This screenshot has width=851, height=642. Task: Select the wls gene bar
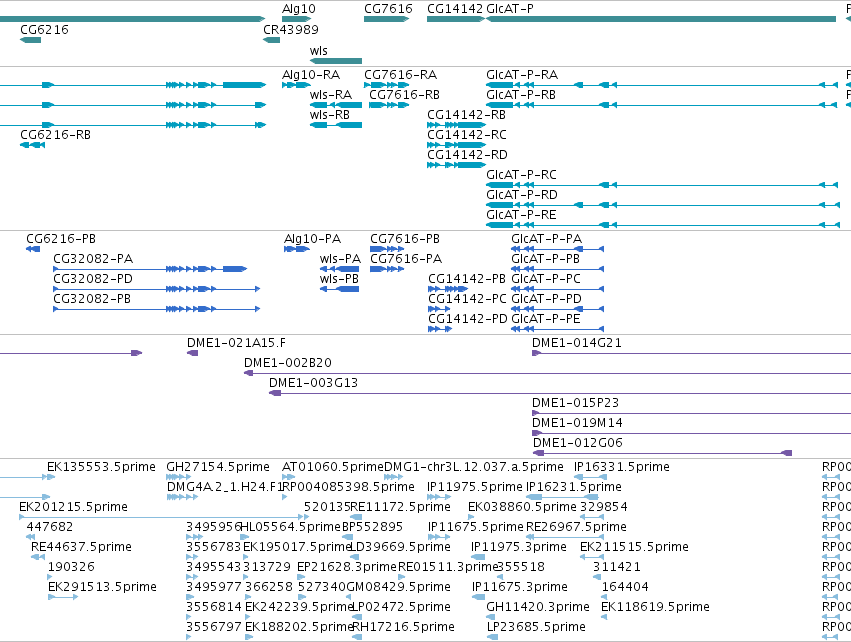[x=336, y=61]
